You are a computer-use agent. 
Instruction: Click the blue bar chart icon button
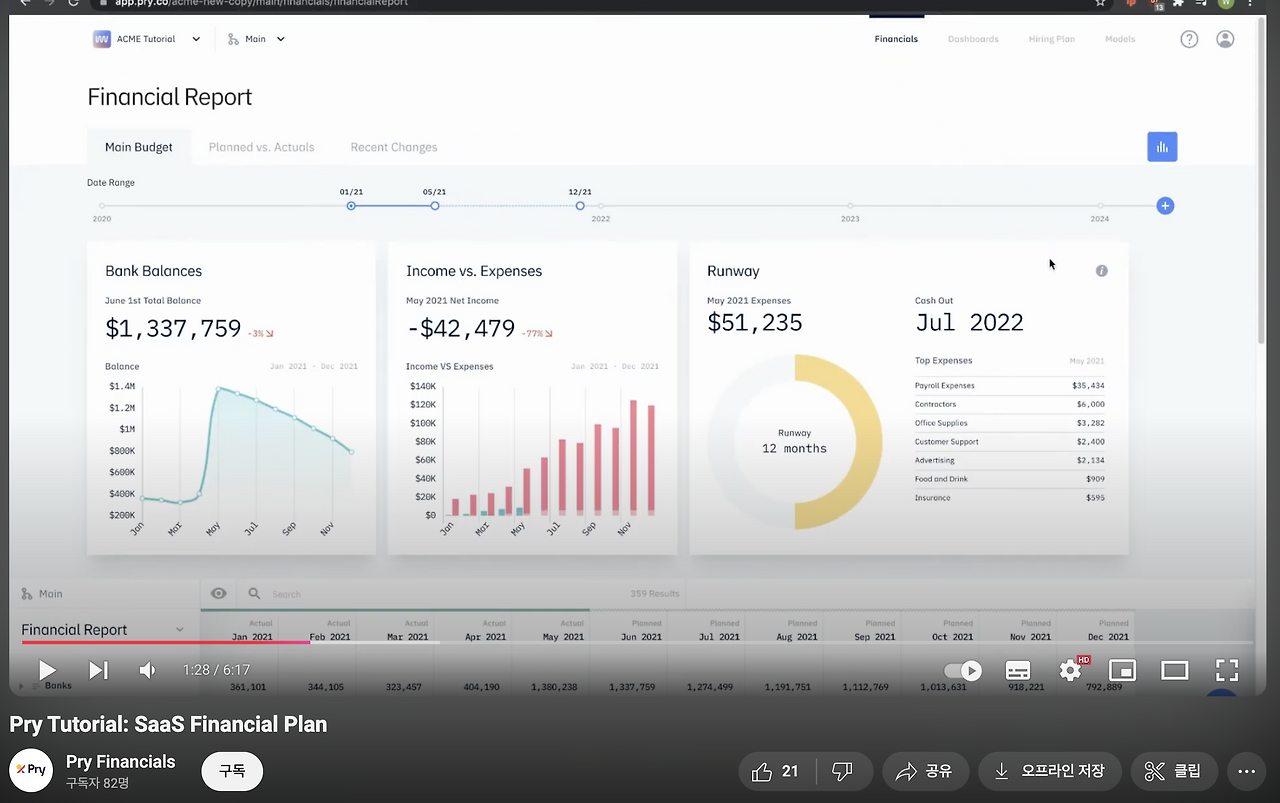(x=1162, y=147)
